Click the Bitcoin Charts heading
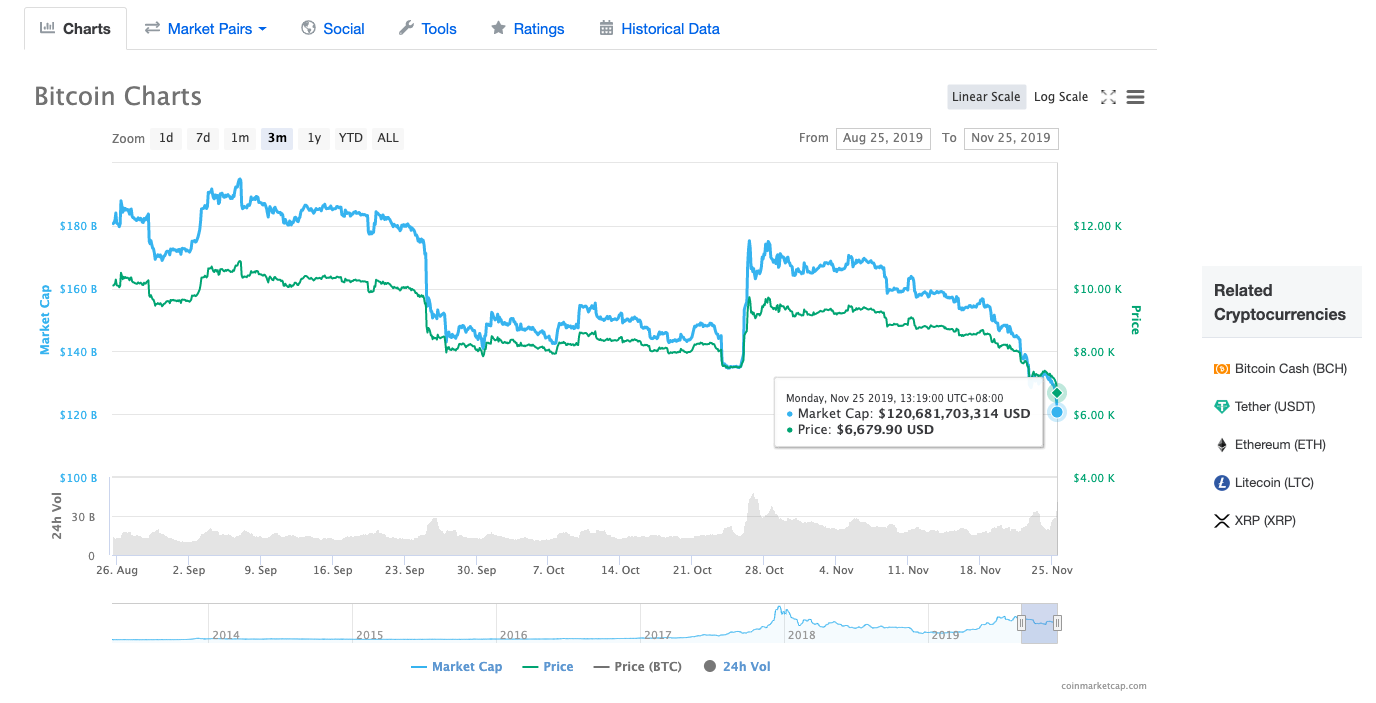The height and width of the screenshot is (703, 1376). tap(118, 96)
